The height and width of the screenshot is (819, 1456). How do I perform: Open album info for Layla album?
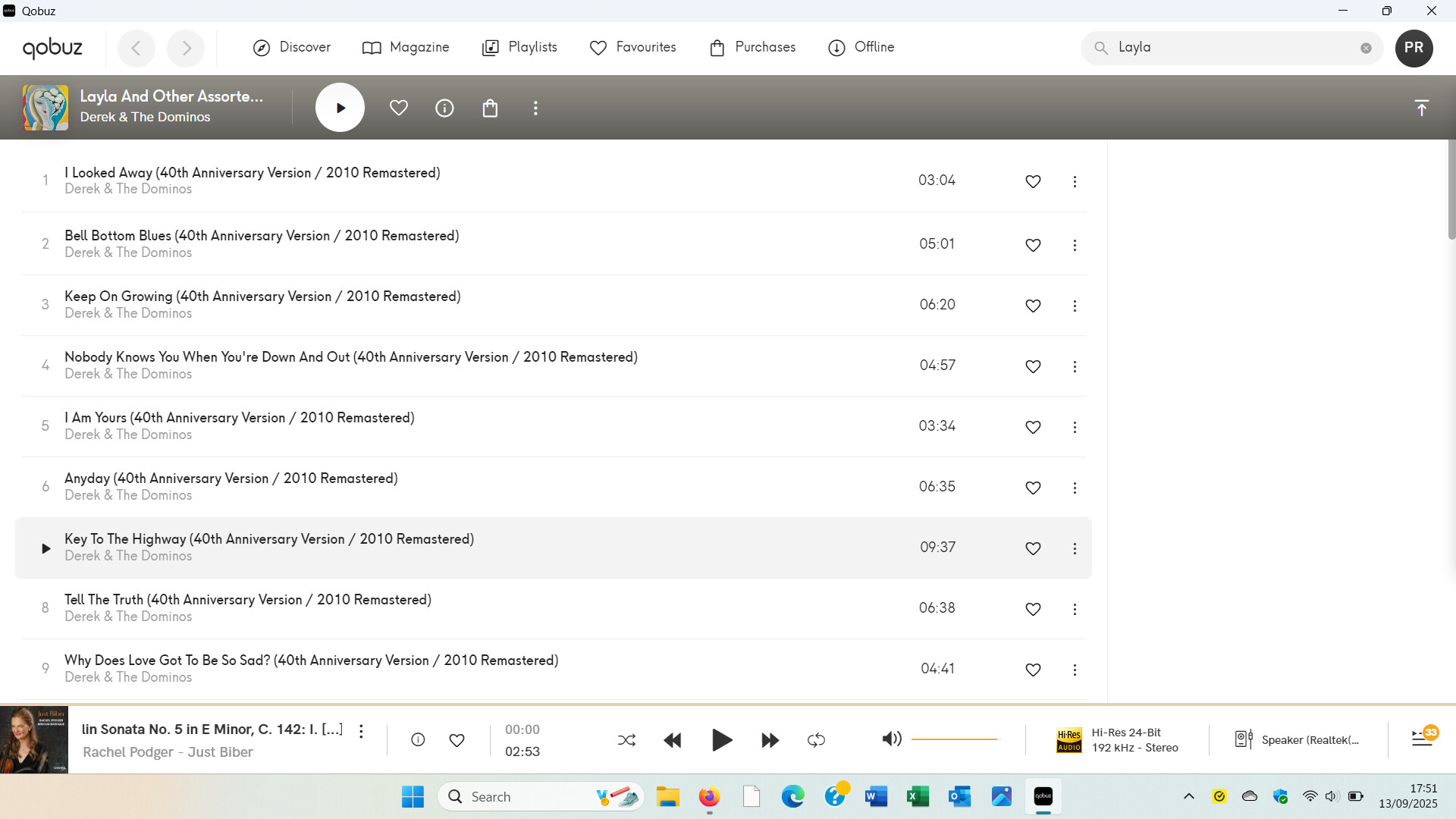tap(444, 108)
